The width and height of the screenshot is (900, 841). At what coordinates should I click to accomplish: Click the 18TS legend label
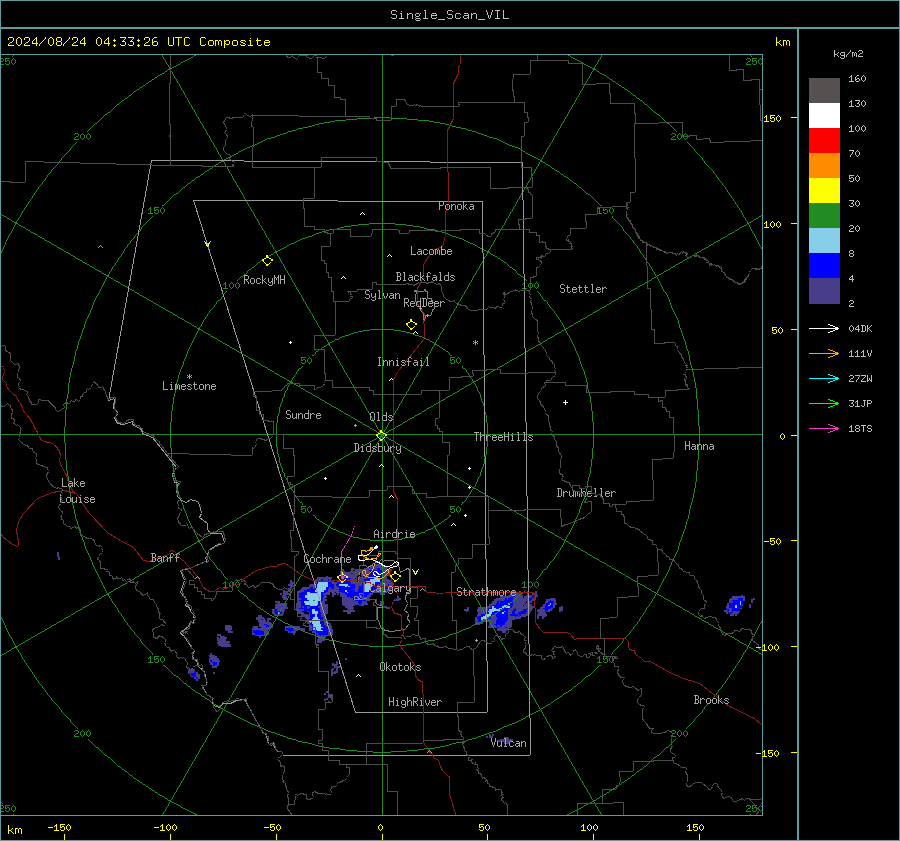point(860,428)
